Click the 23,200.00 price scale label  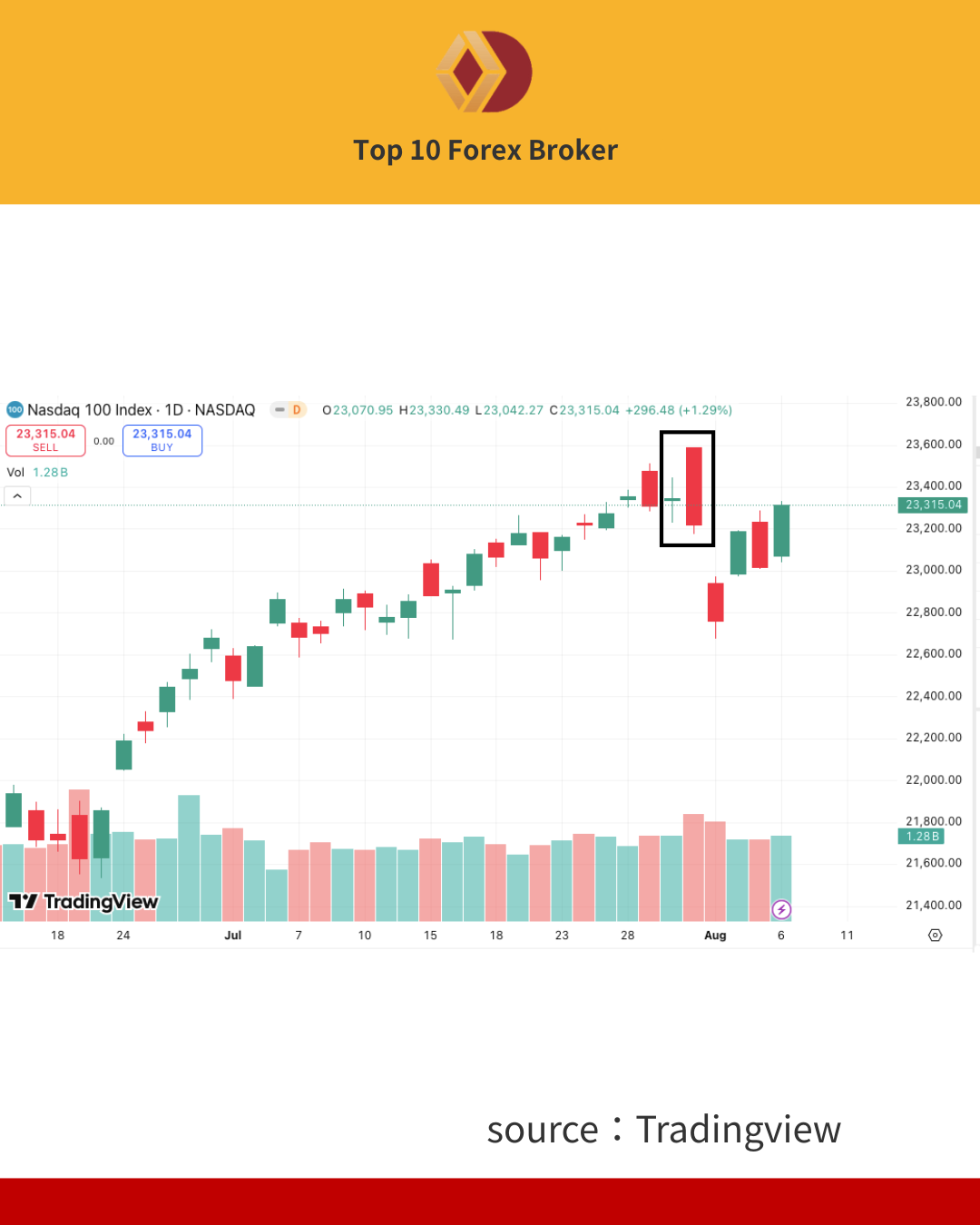(x=934, y=528)
